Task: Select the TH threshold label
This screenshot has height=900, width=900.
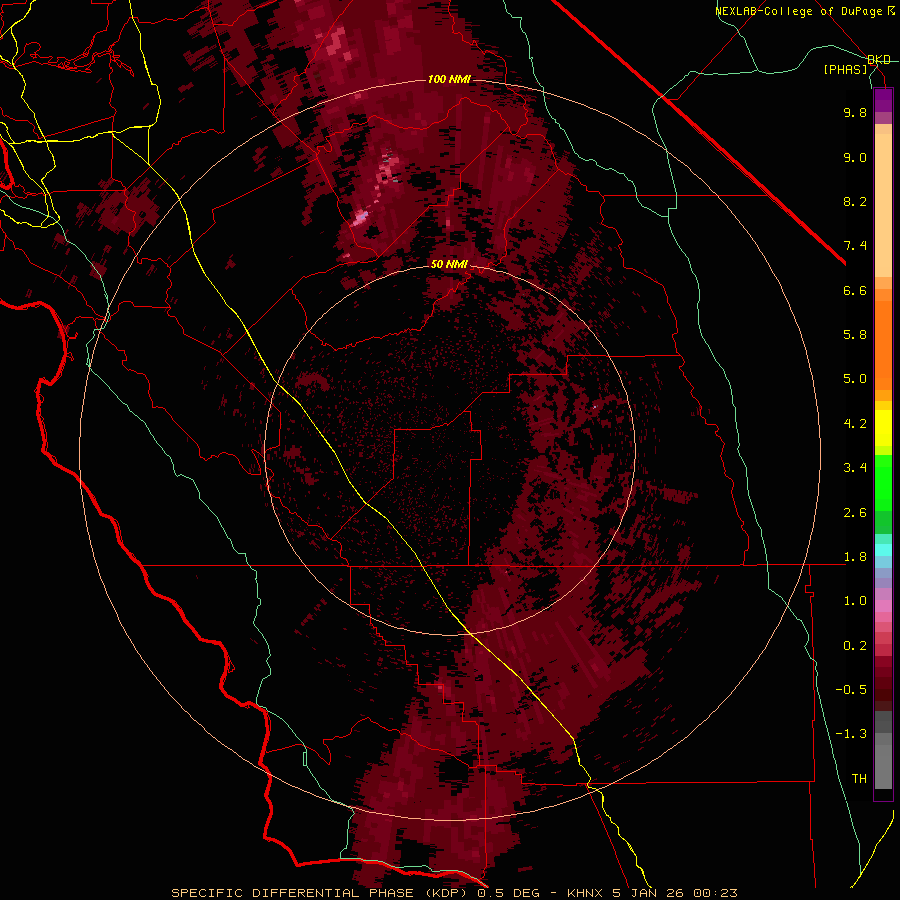Action: 859,779
